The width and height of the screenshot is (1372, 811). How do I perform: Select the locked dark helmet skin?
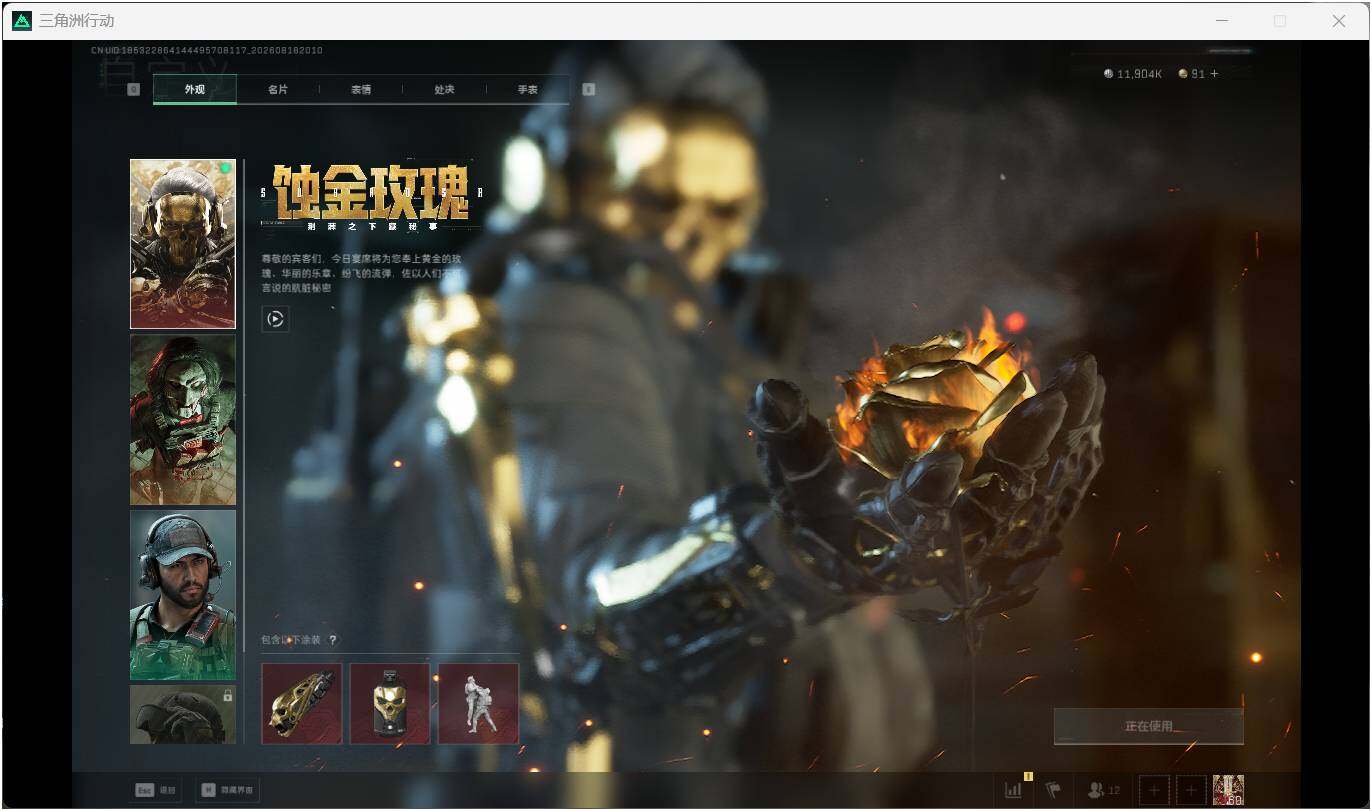pos(183,714)
